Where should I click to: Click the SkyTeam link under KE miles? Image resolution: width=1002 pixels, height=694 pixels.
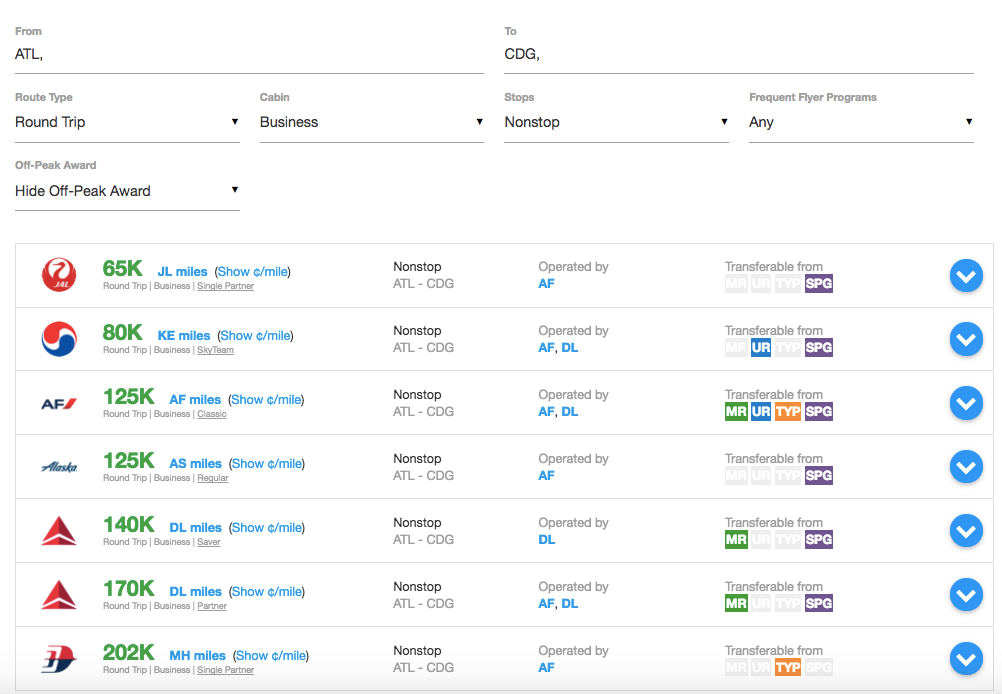(215, 350)
